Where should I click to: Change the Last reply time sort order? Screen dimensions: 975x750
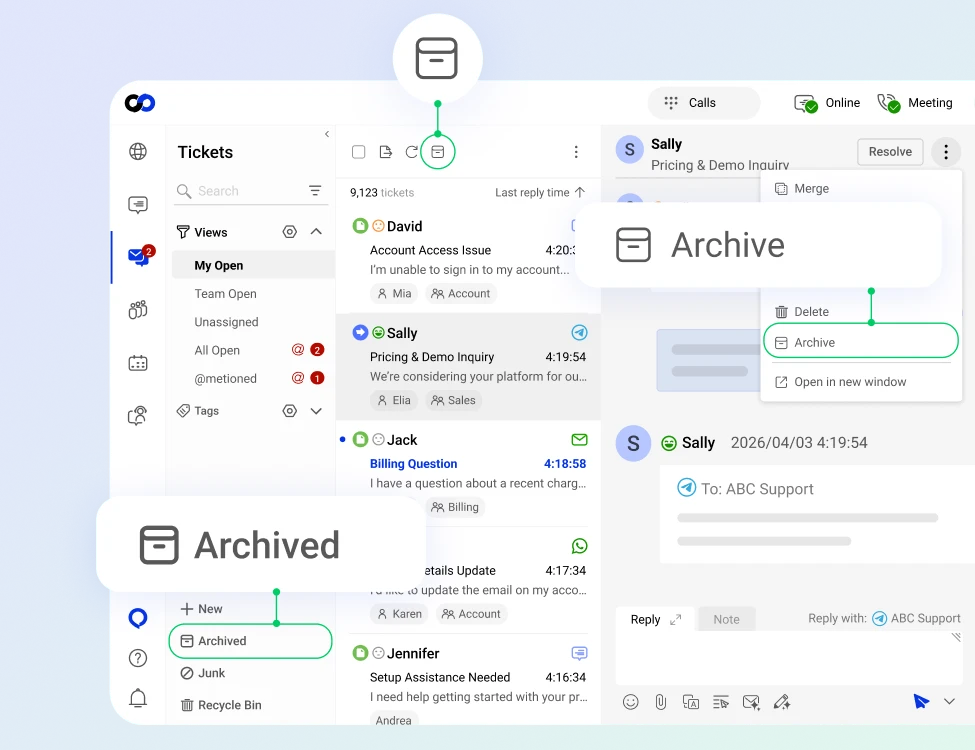[540, 192]
